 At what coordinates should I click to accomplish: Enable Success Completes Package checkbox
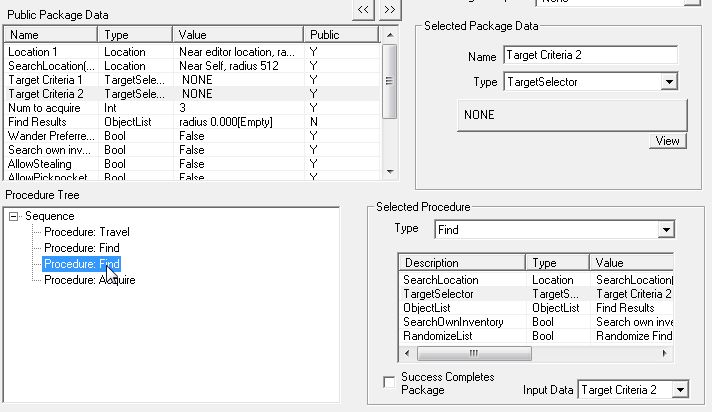pos(390,383)
